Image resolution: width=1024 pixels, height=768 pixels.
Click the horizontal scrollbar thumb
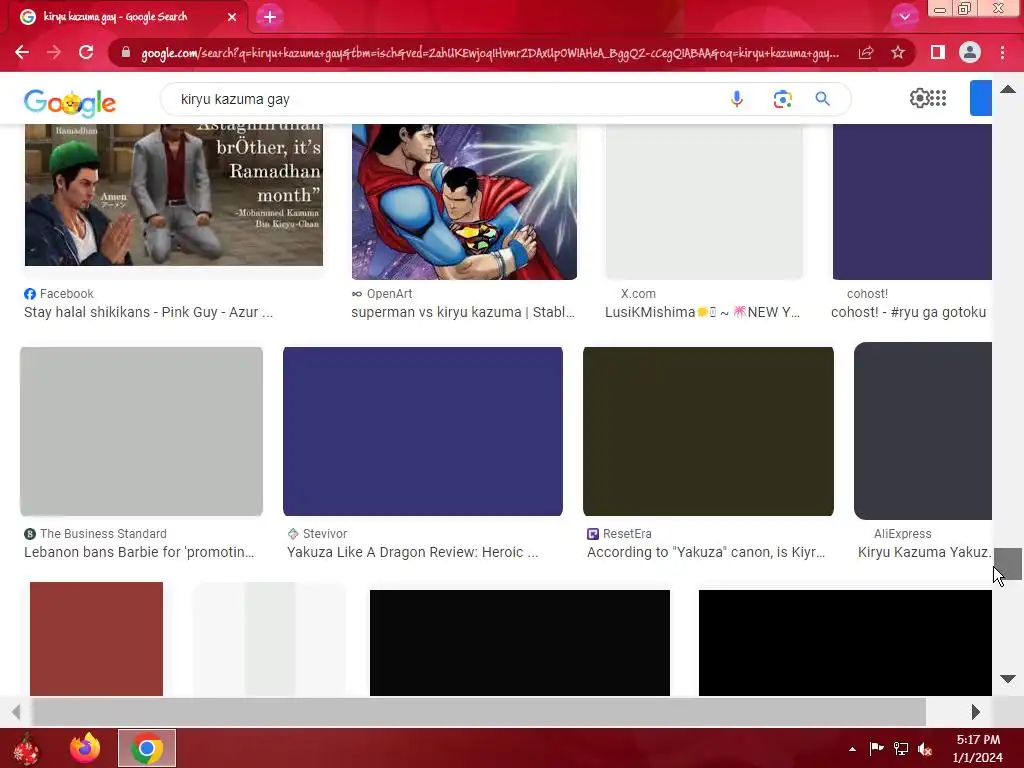click(x=479, y=712)
